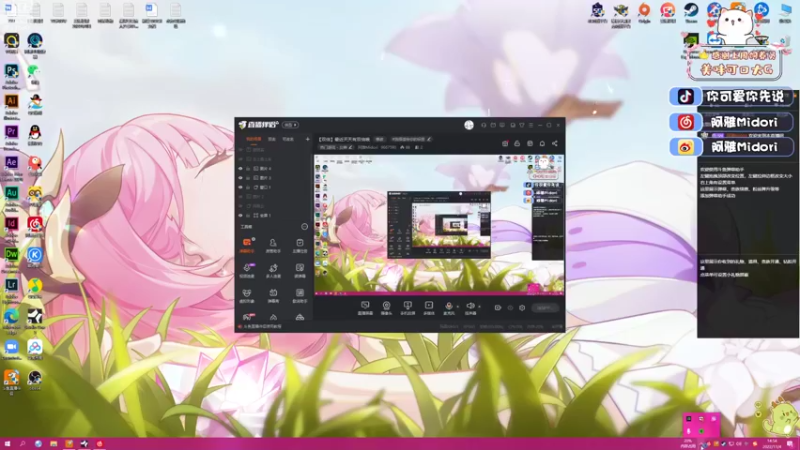Open the Origin desktop shortcut
800x450 pixels.
pyautogui.click(x=644, y=13)
